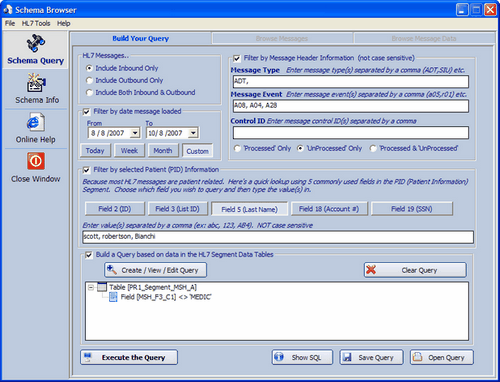Choose Field 5 (Last Name) button
This screenshot has height=382, width=500.
[x=249, y=209]
